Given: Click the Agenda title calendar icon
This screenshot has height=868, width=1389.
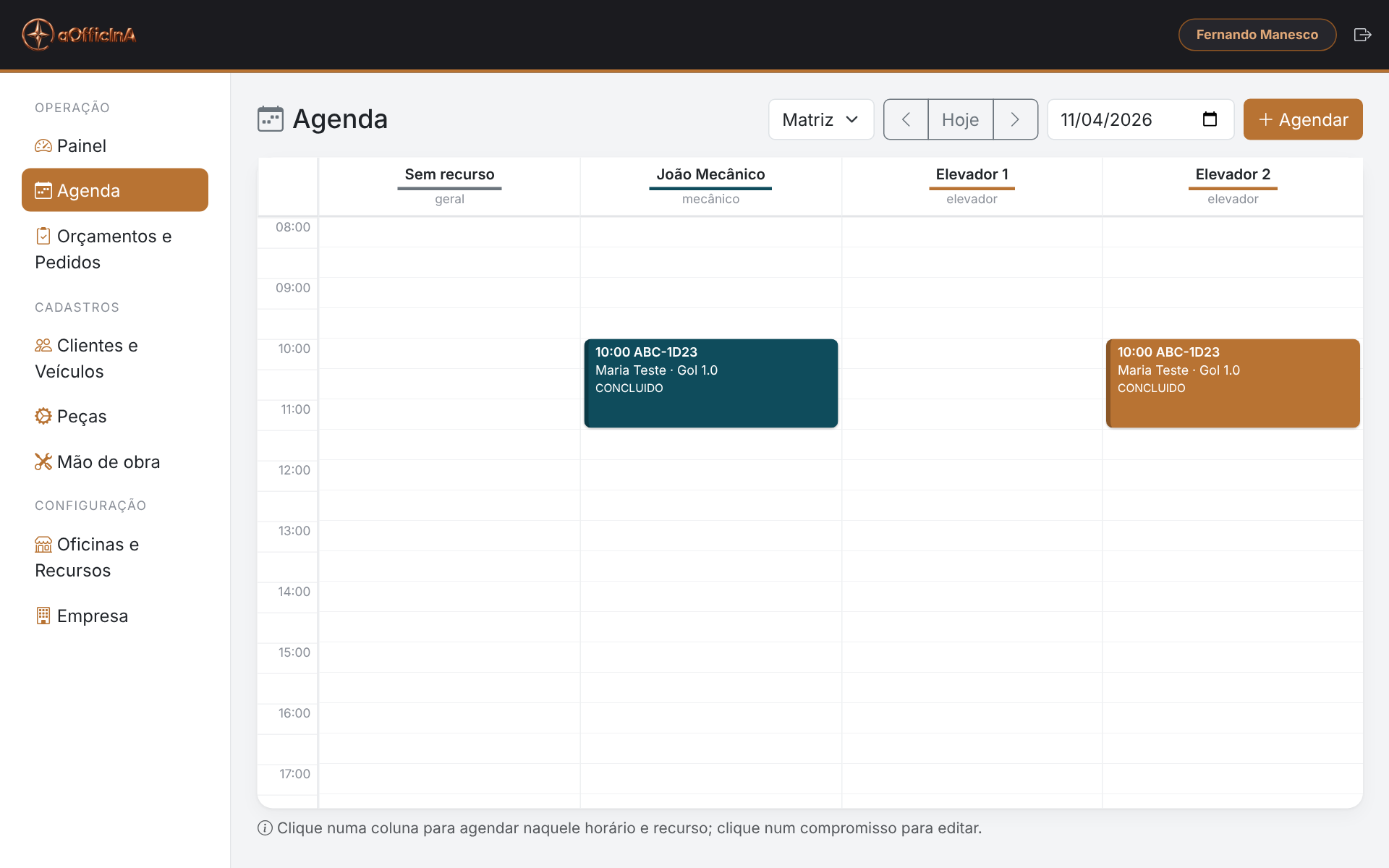Looking at the screenshot, I should (271, 119).
